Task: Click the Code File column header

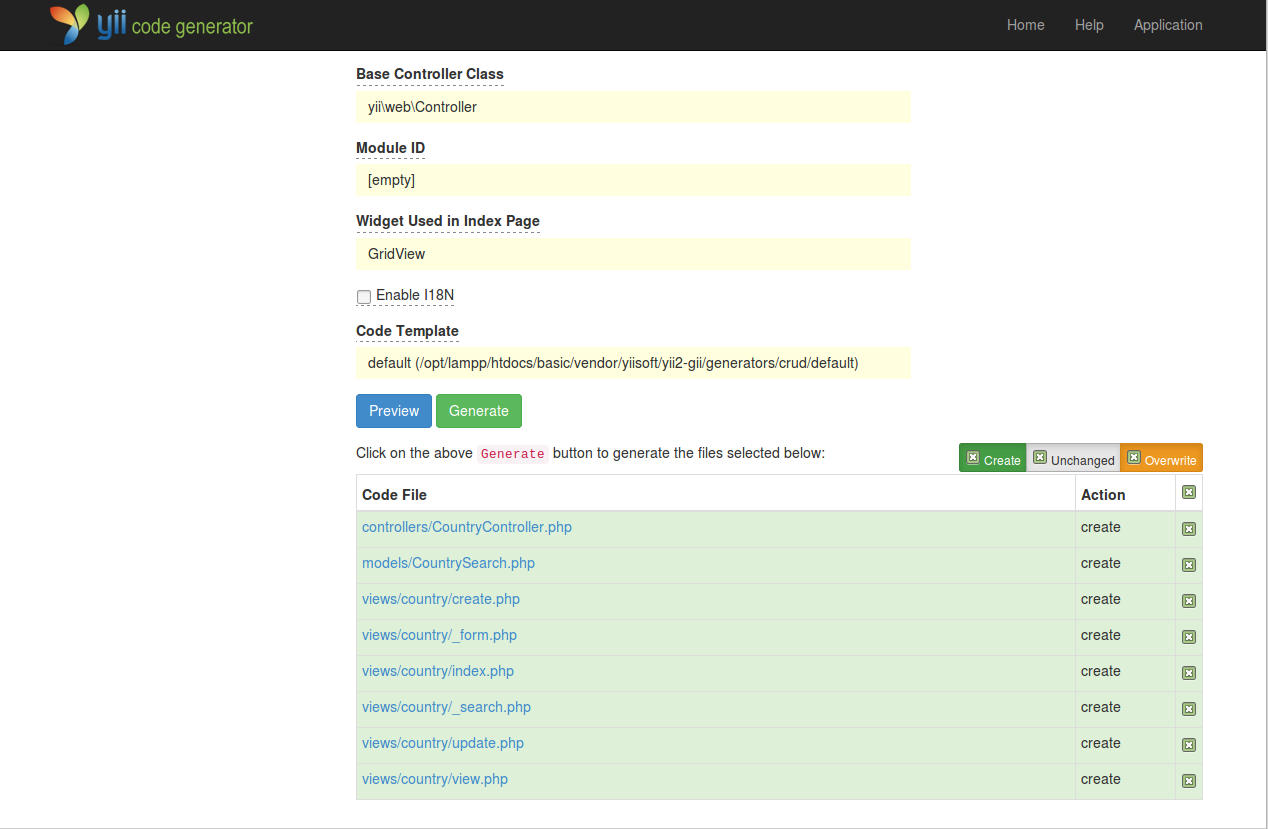Action: (x=394, y=495)
